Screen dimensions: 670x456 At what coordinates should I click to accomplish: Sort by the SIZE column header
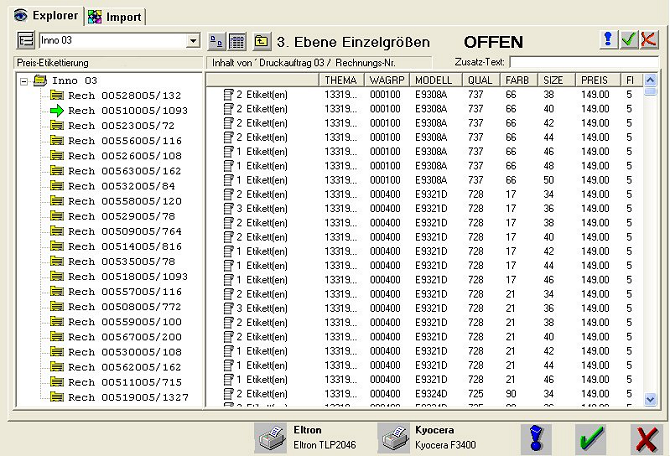click(x=556, y=80)
